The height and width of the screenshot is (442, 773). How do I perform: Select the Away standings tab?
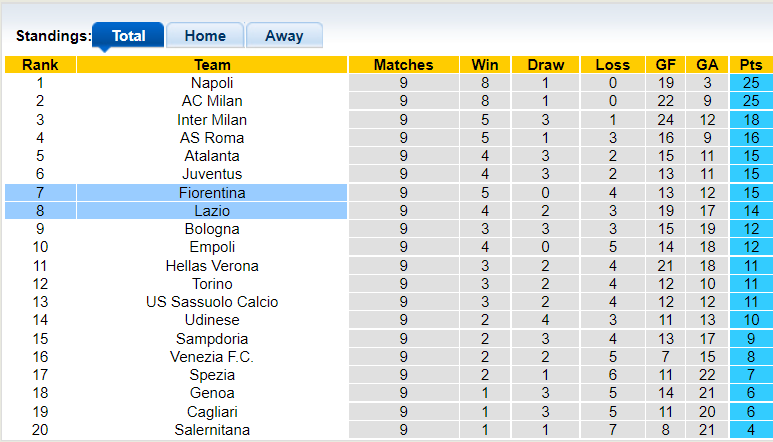[284, 36]
